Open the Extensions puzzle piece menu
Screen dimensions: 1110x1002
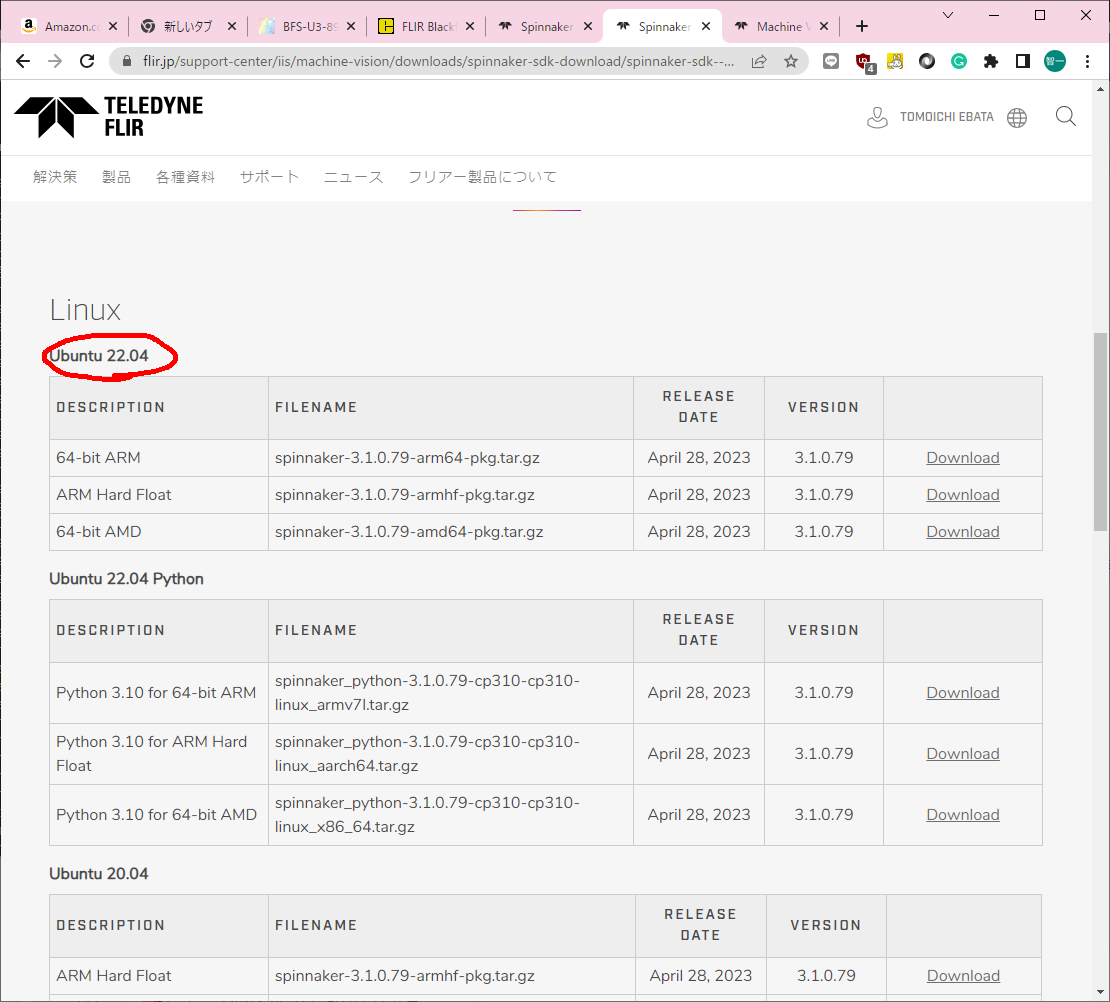coord(990,61)
